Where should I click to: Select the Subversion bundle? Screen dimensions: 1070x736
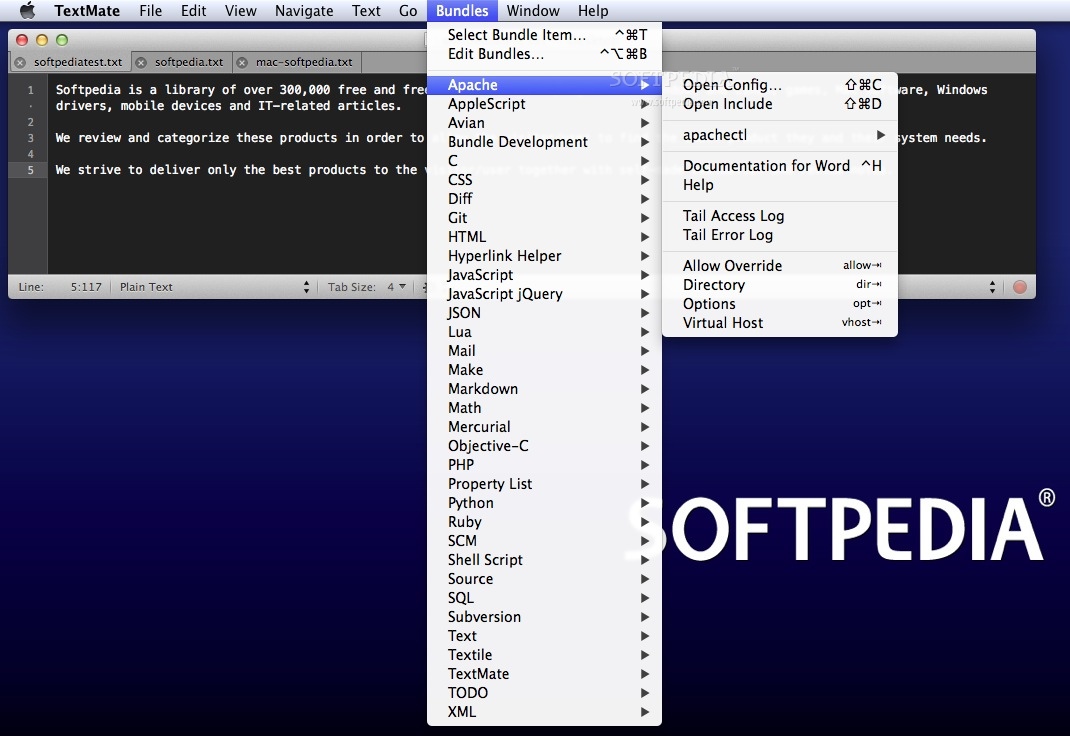(x=544, y=617)
